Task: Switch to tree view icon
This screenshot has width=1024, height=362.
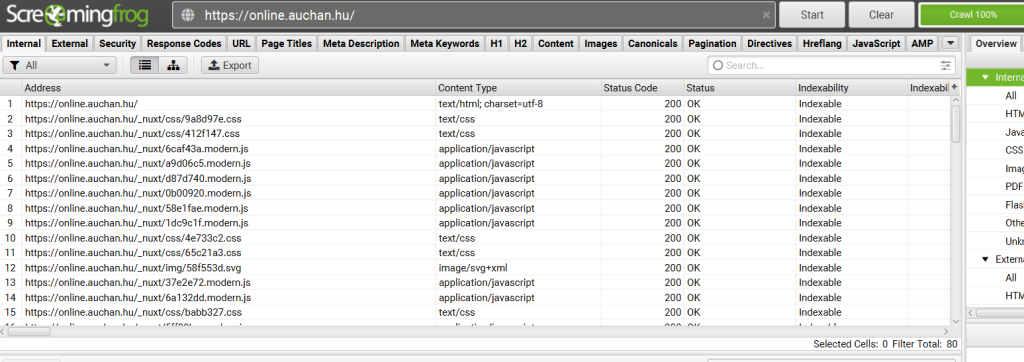Action: point(173,65)
